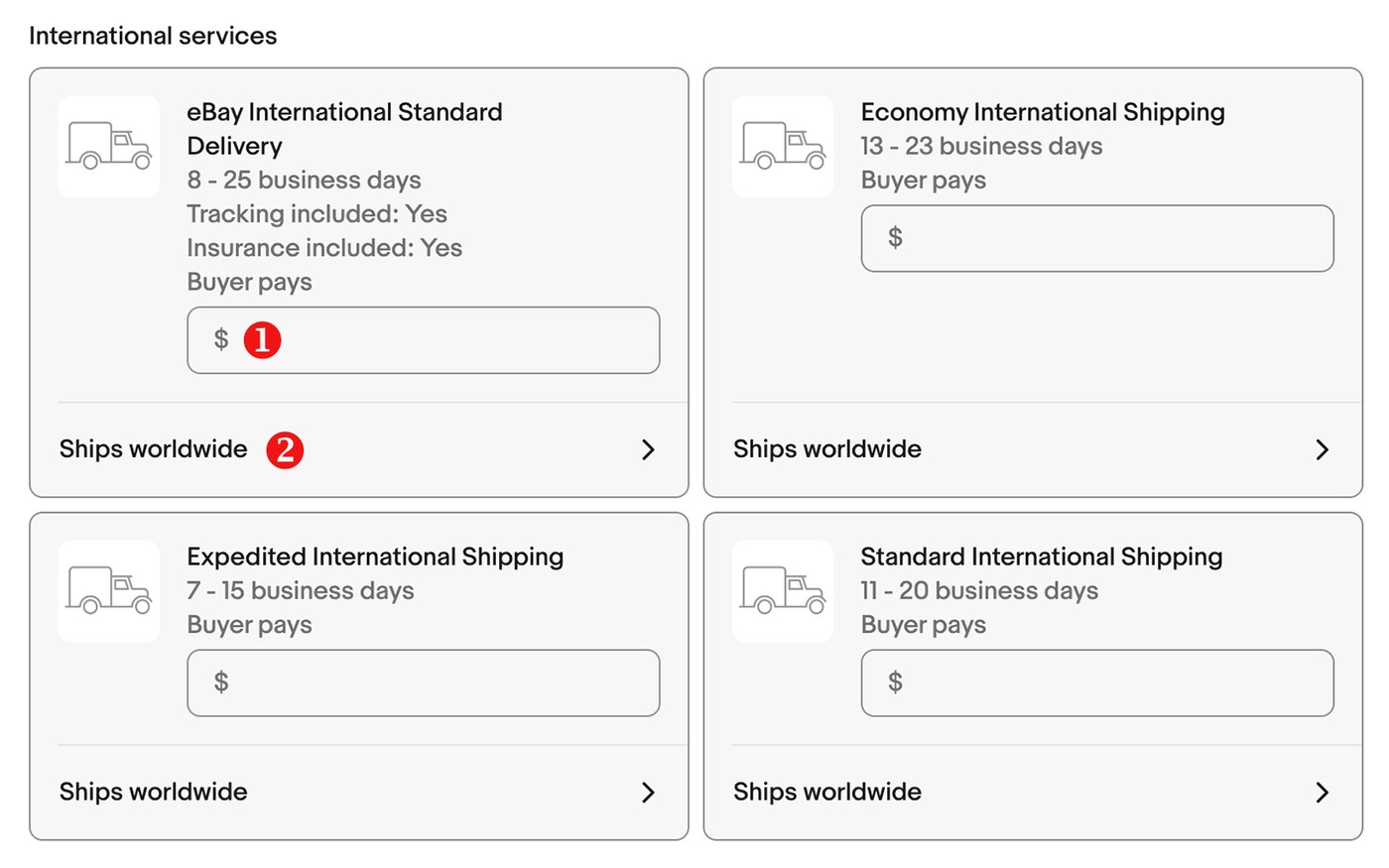Click the Expedited International Shipping truck icon
The width and height of the screenshot is (1389, 868).
(x=108, y=590)
